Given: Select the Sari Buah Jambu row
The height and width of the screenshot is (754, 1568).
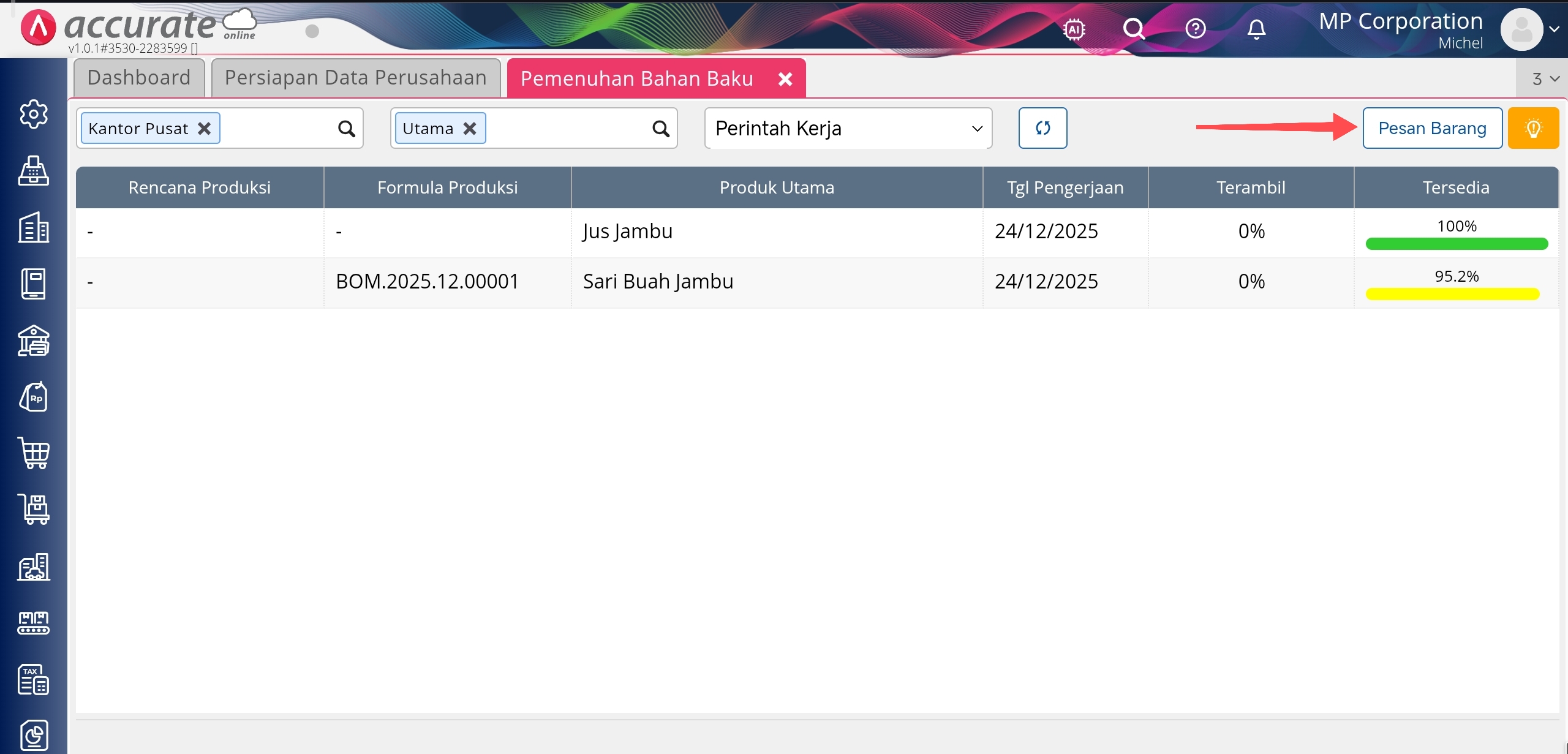Looking at the screenshot, I should 658,282.
